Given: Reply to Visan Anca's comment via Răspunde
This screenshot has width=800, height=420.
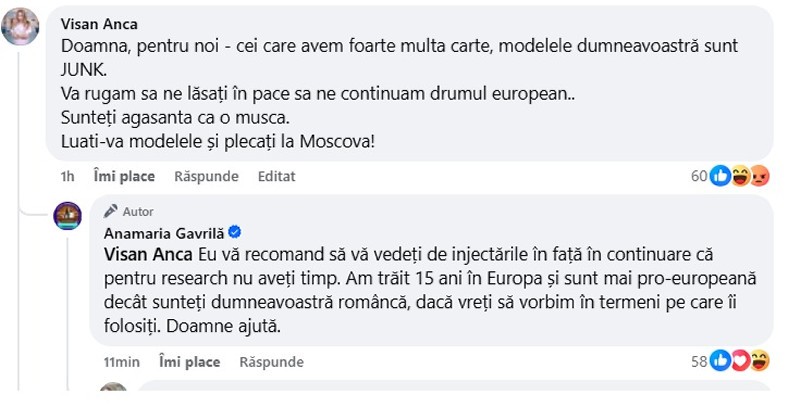Looking at the screenshot, I should (207, 176).
